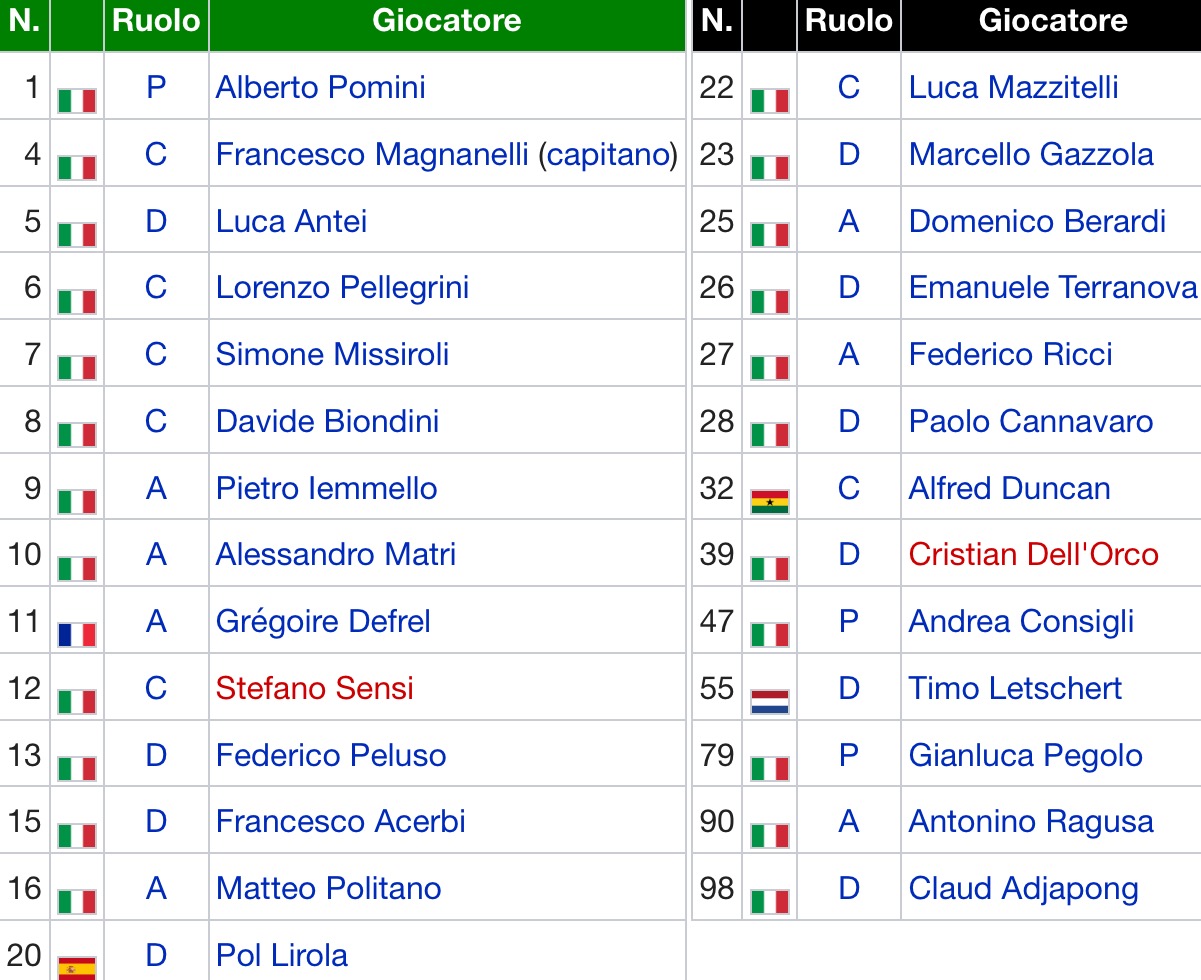Open Francesco Magnanelli's player page

[371, 154]
